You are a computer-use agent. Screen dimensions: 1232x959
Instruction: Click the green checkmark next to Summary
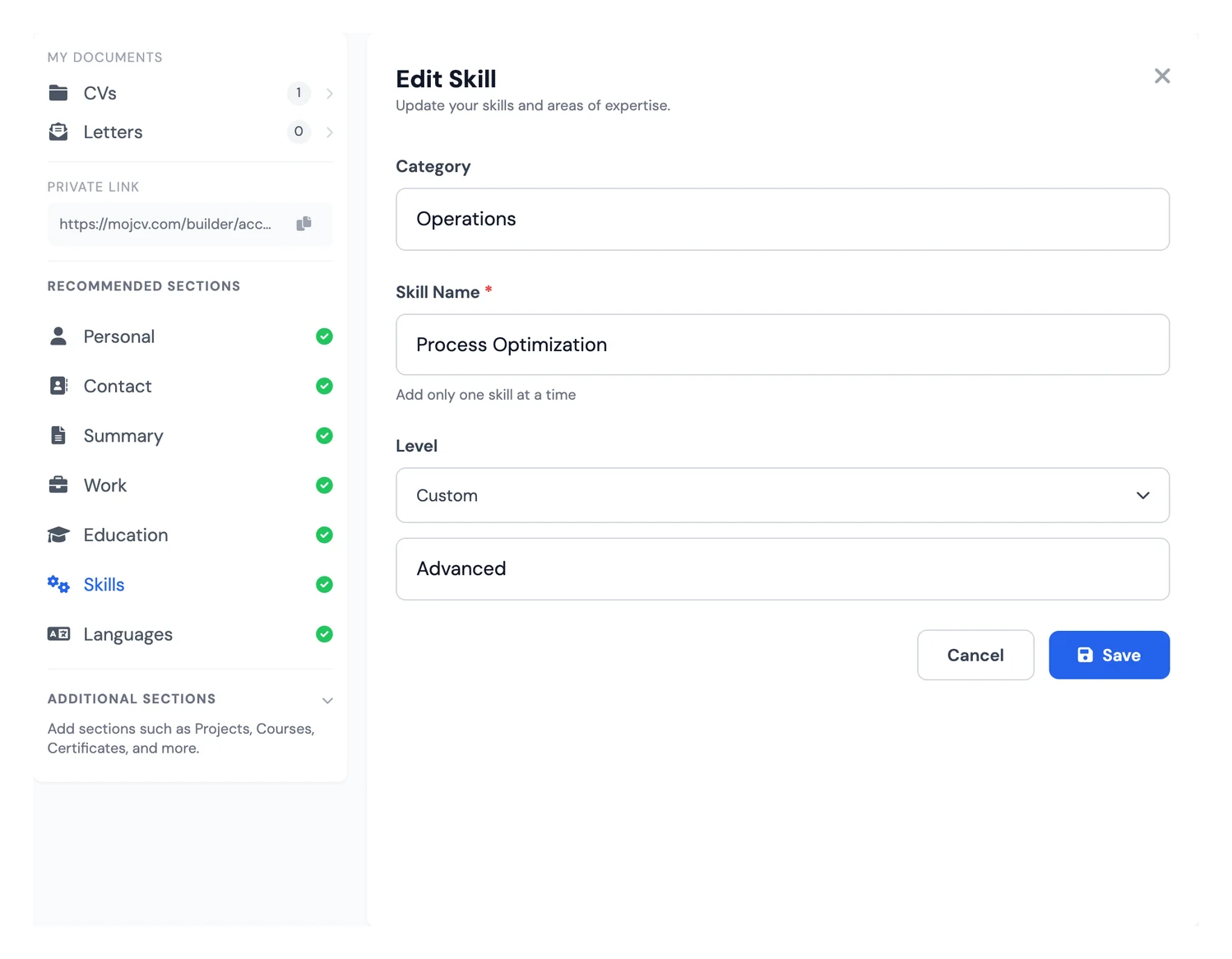(324, 436)
